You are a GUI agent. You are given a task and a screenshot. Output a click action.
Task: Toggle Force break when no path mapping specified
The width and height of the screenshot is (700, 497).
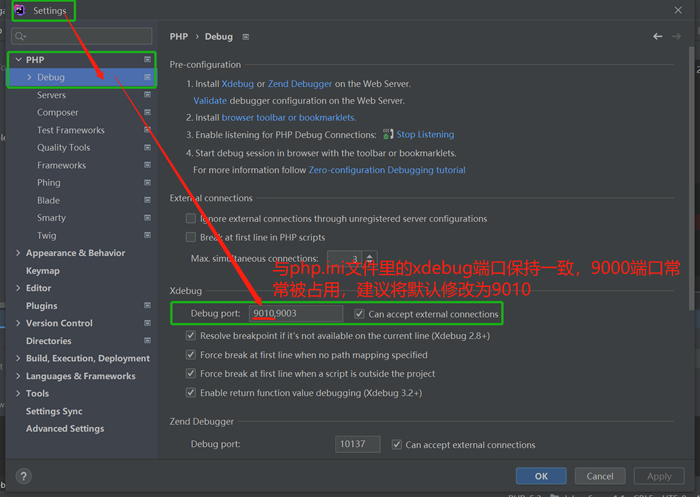[191, 355]
